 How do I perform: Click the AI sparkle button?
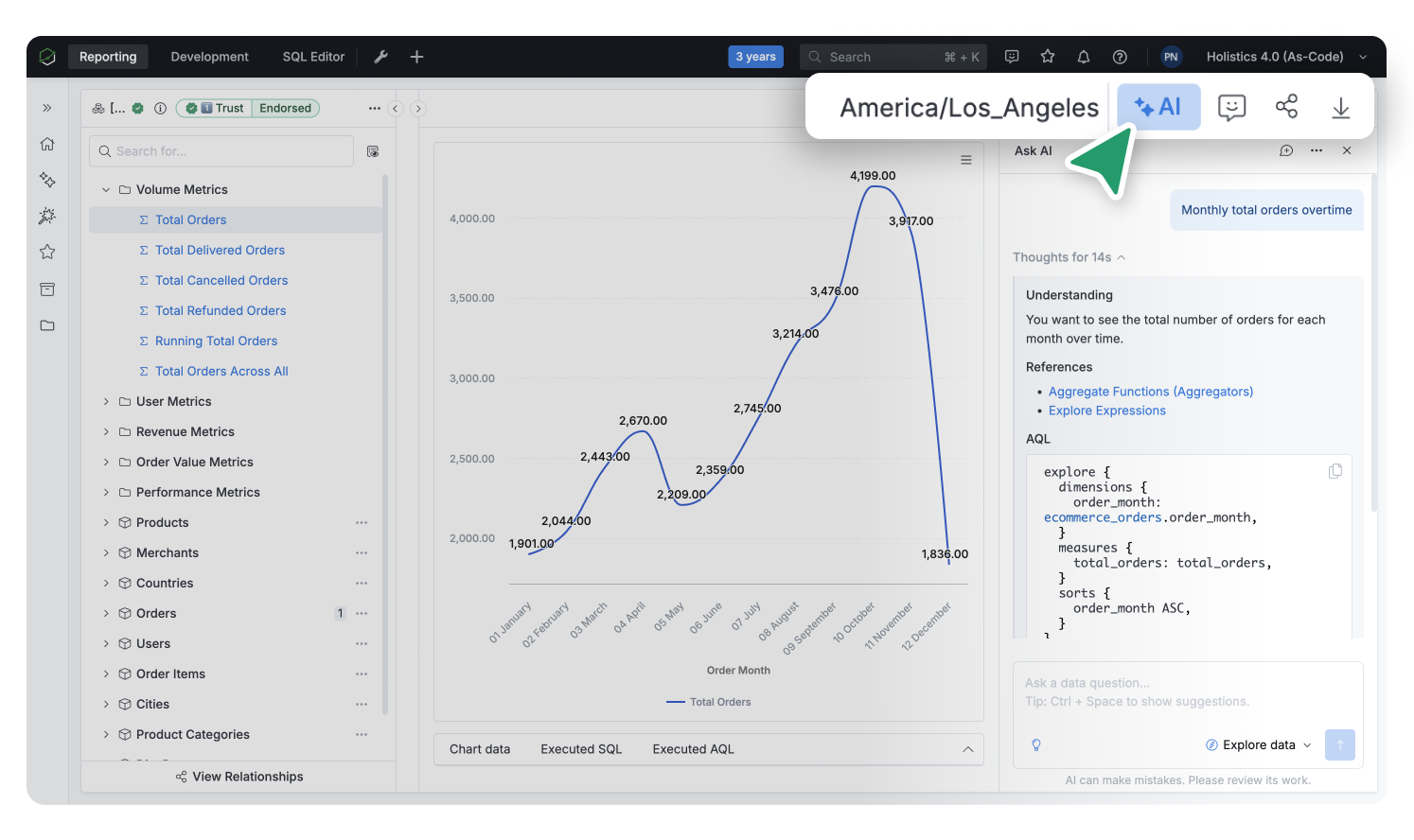point(1158,107)
